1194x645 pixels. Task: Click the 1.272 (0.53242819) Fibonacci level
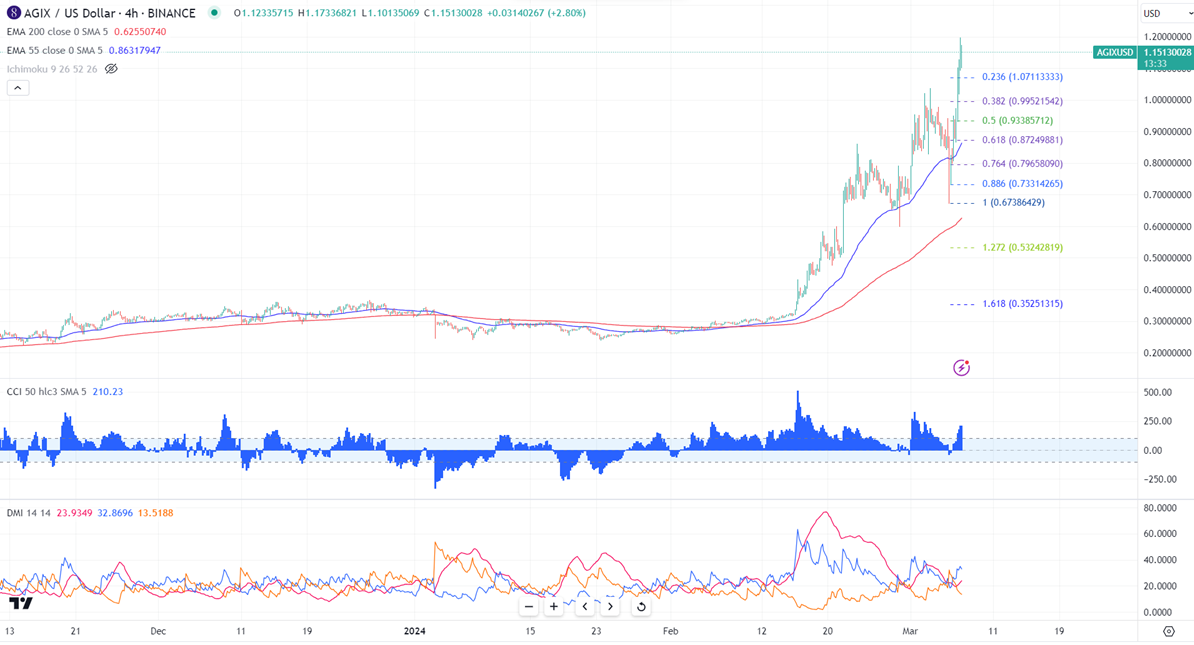click(x=1022, y=247)
